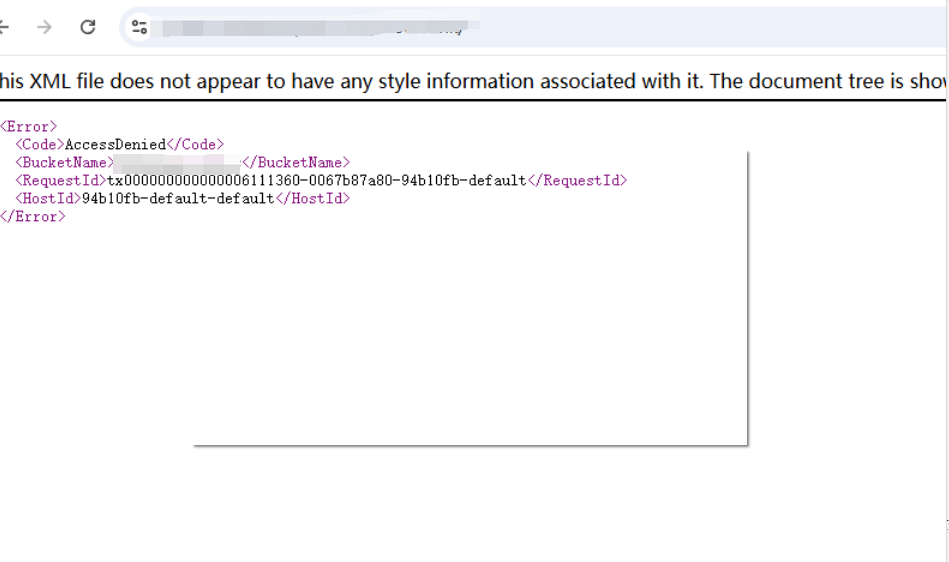Select the AccessDenied code text
This screenshot has width=949, height=562.
coord(115,145)
